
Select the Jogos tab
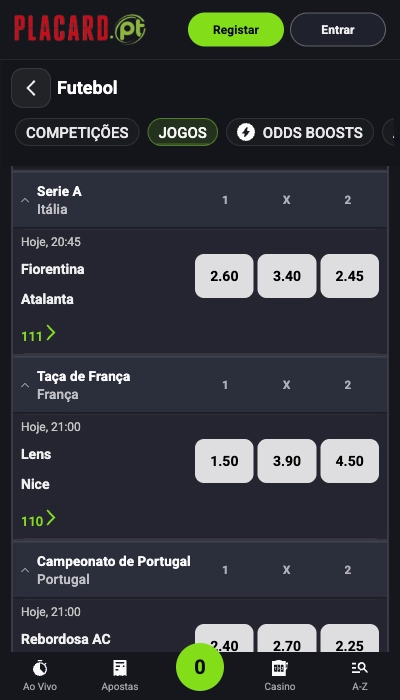[x=183, y=132]
